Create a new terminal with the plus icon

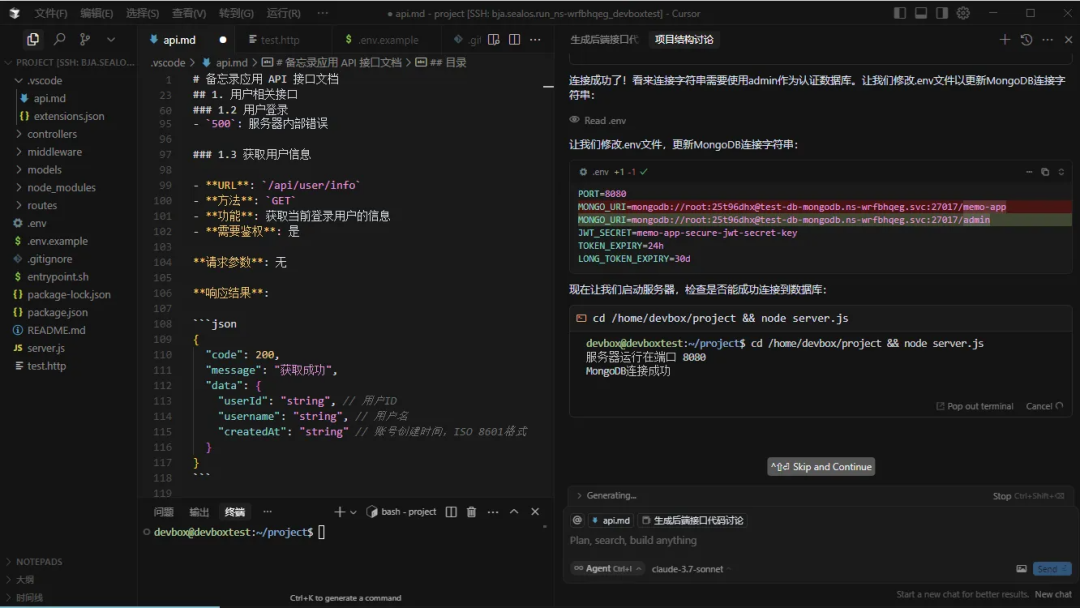coord(339,511)
